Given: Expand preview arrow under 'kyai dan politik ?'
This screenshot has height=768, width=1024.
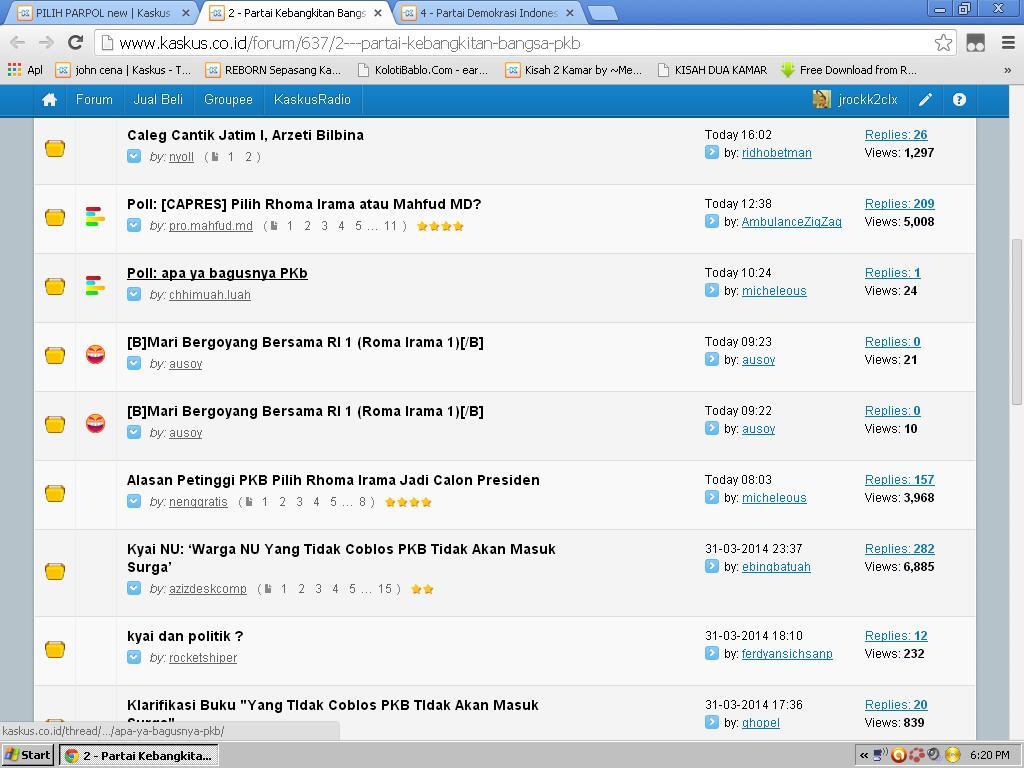Looking at the screenshot, I should click(x=134, y=657).
